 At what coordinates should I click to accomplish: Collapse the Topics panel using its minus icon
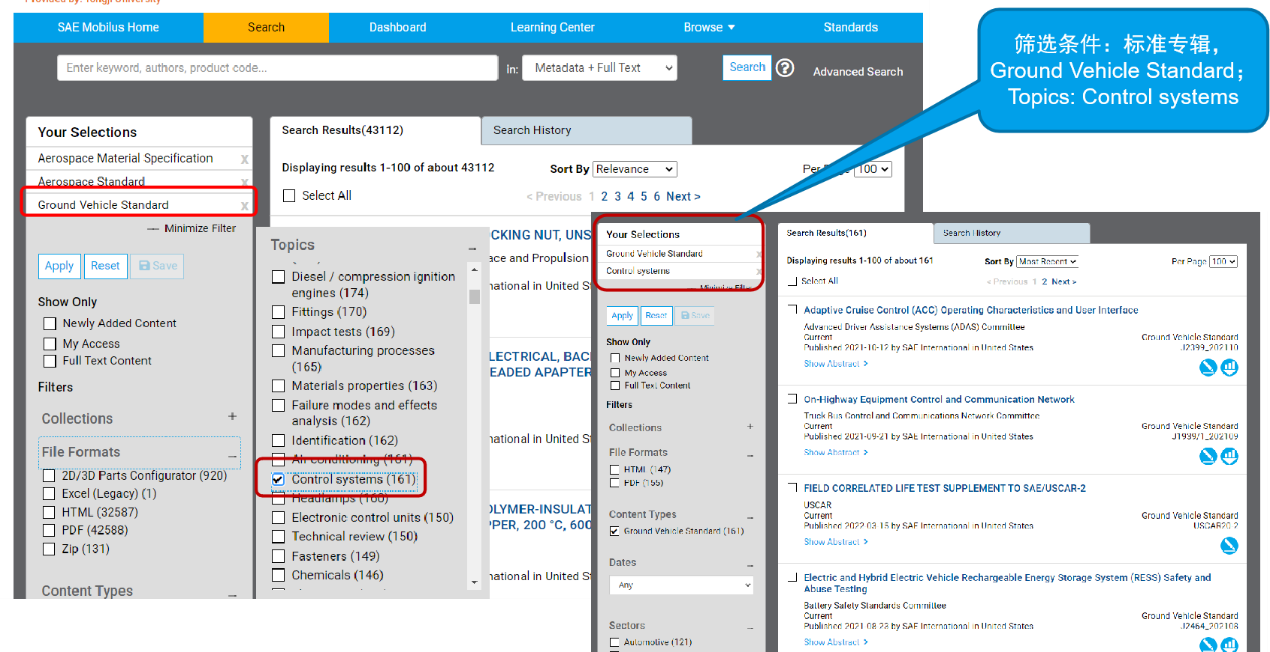point(473,247)
